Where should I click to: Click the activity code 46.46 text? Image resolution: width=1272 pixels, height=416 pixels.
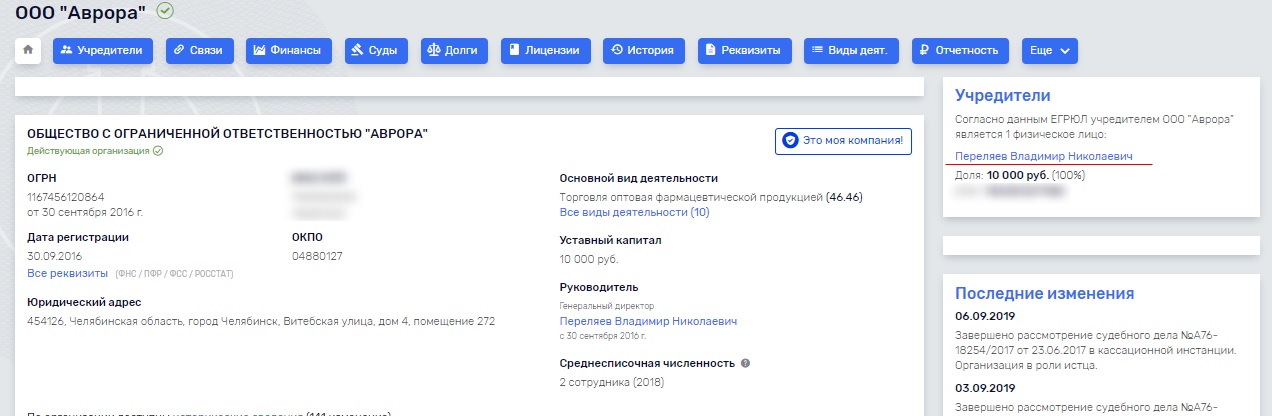tap(844, 197)
